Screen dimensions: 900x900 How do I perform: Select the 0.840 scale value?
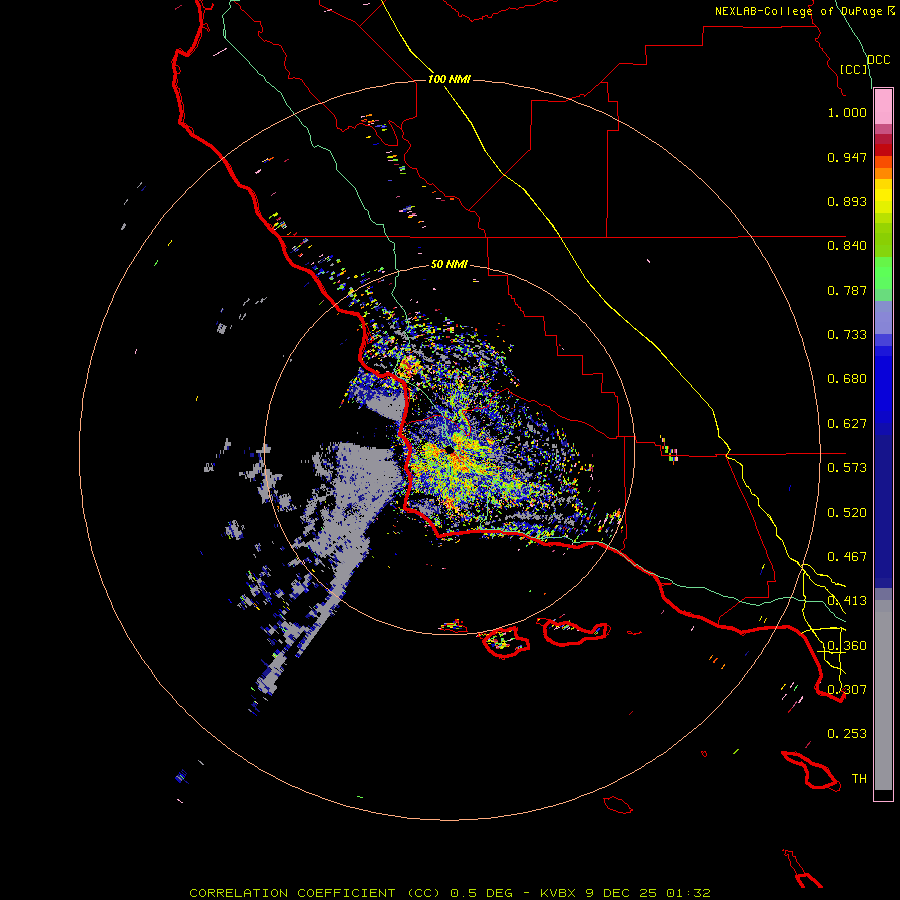[x=847, y=246]
